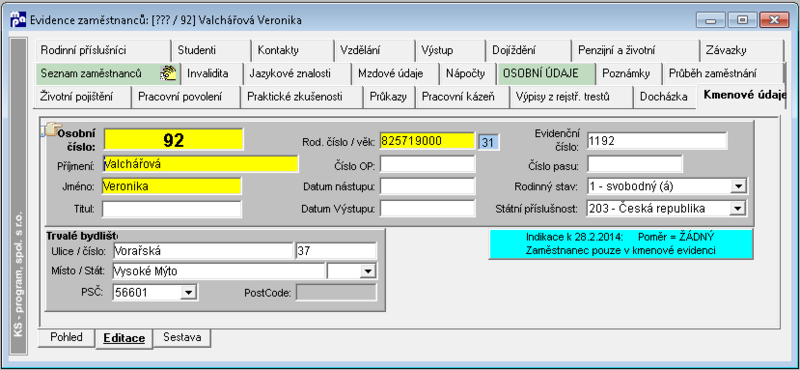Open the Pracovní povolení tab
The height and width of the screenshot is (370, 800).
pyautogui.click(x=186, y=97)
